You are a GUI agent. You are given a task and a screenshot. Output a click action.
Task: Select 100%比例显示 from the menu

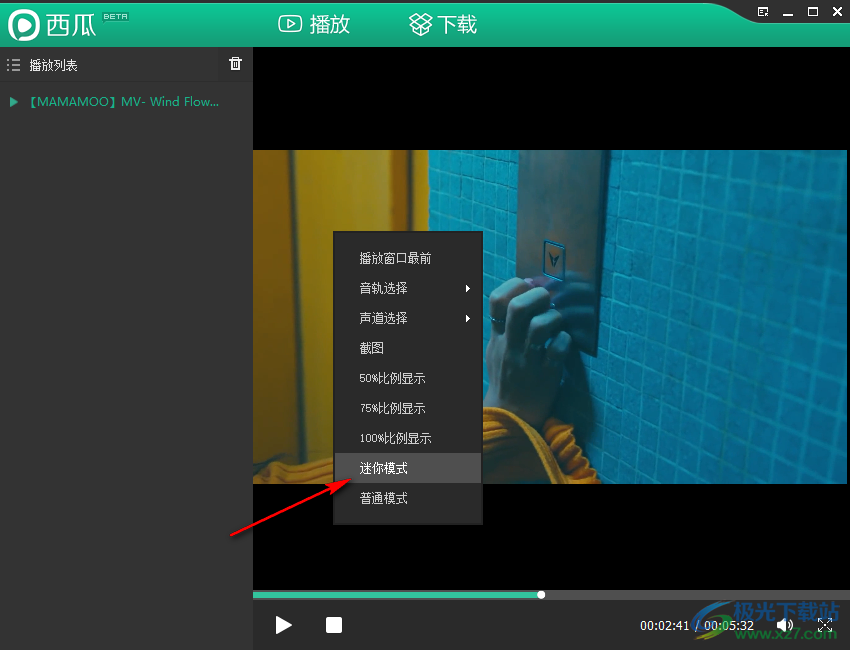click(x=408, y=438)
